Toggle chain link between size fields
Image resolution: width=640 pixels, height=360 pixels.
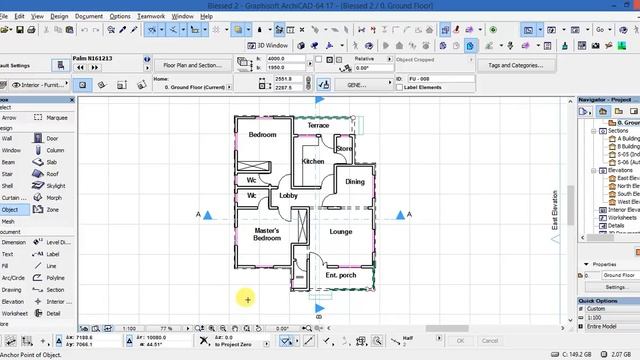point(309,82)
